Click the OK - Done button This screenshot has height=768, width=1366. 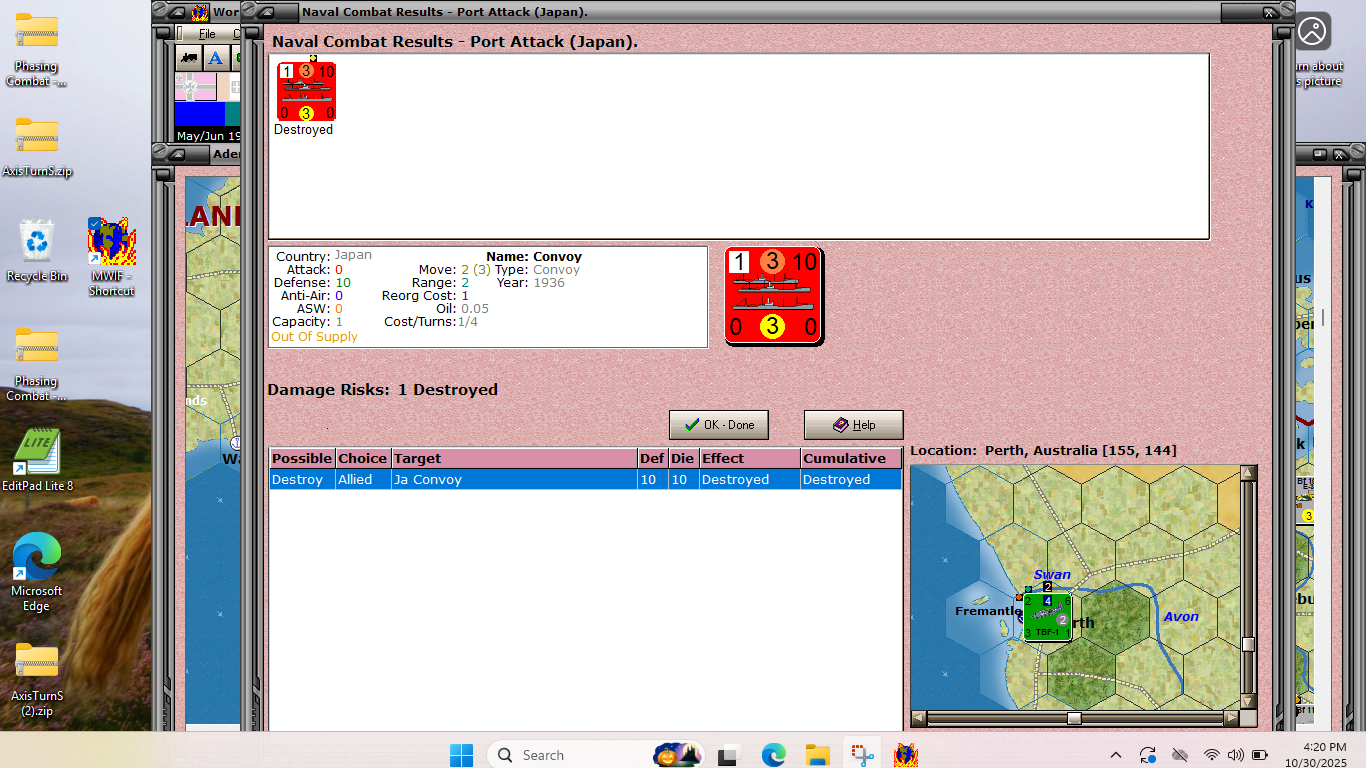click(718, 424)
